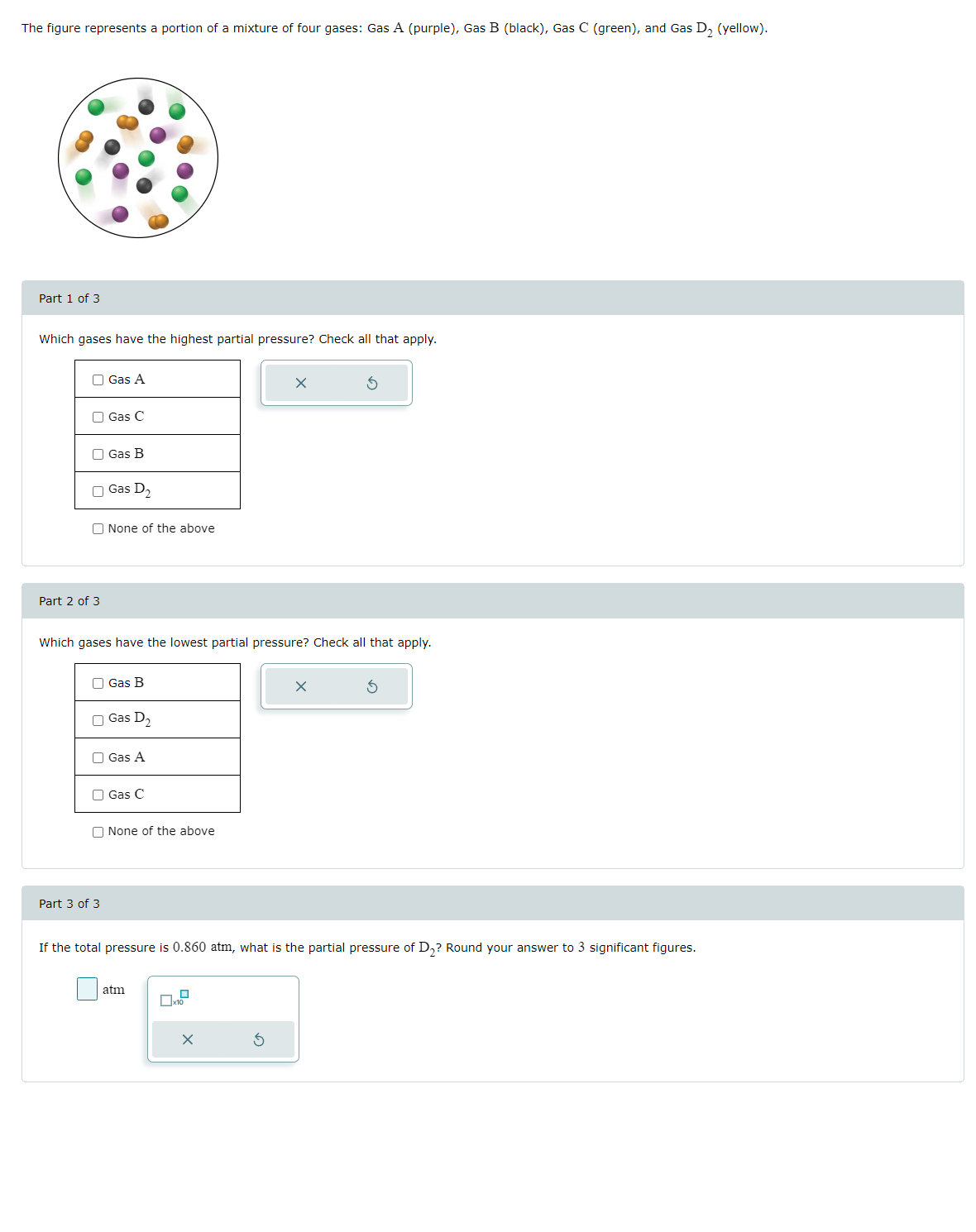The height and width of the screenshot is (1232, 976).
Task: Clear the Part 2 answer with X icon
Action: (x=301, y=686)
